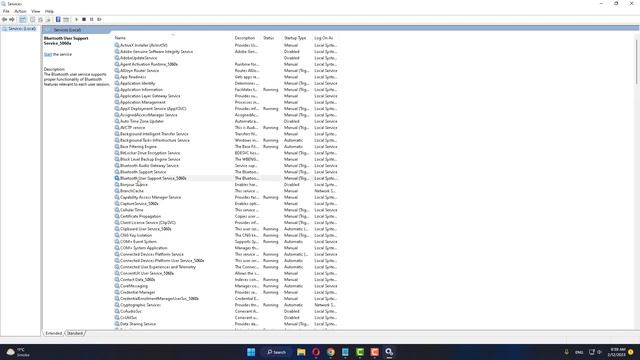Click the gear icon next to CoreMessaging
Image resolution: width=640 pixels, height=360 pixels.
pyautogui.click(x=117, y=286)
